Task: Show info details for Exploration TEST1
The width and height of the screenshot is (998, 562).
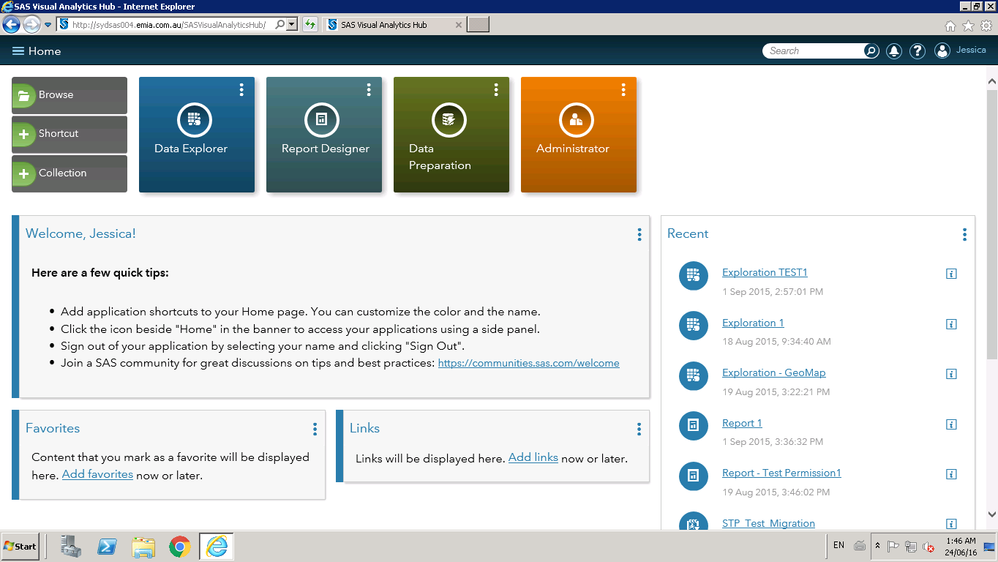Action: (951, 274)
